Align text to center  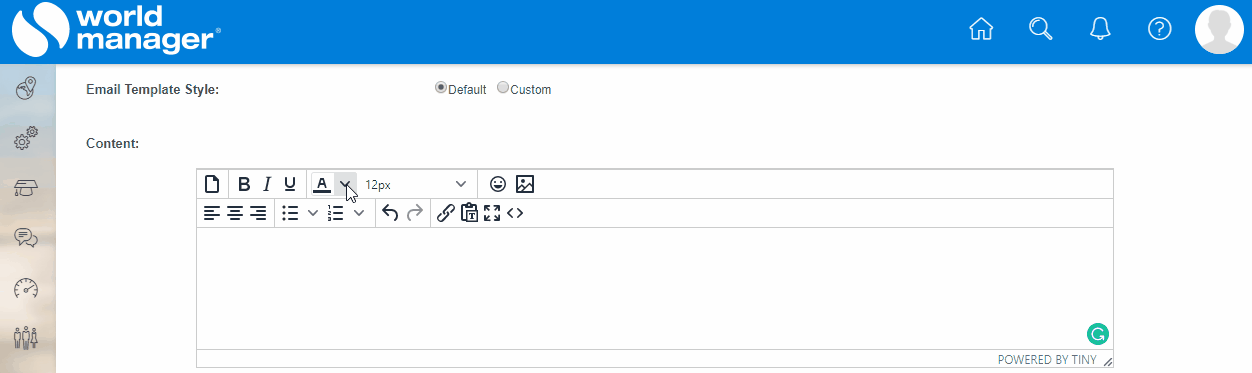click(x=235, y=213)
